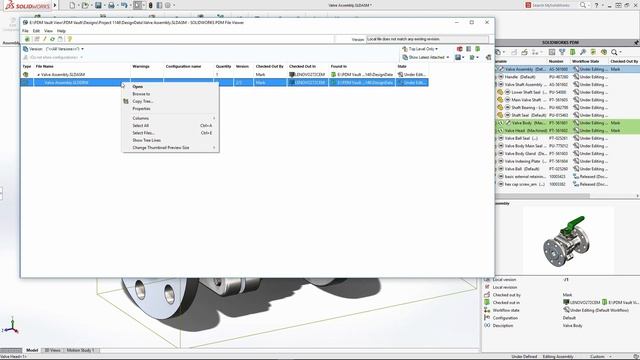Click the green export icon with dropdown arrow
This screenshot has width=640, height=360.
474,58
